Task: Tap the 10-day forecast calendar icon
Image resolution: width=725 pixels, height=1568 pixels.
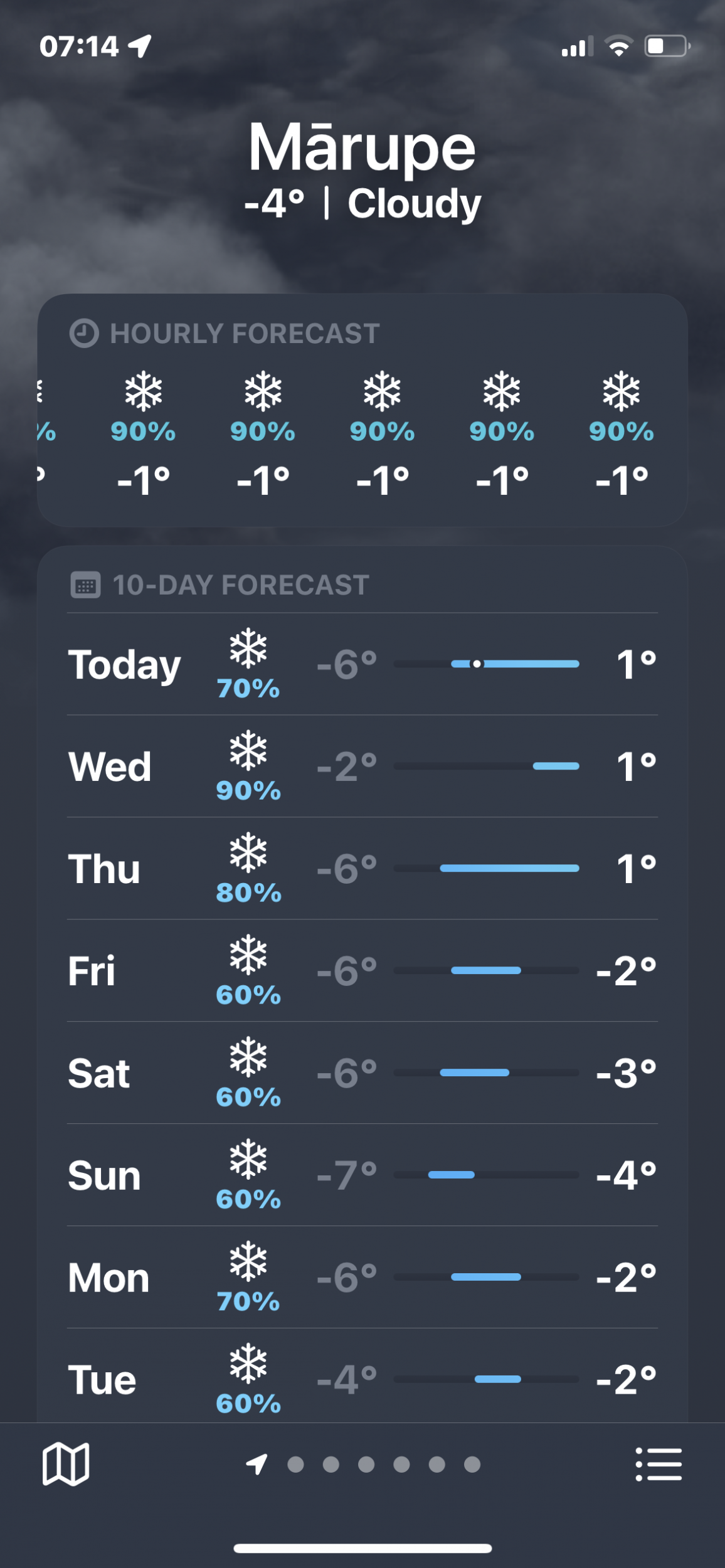Action: tap(85, 585)
